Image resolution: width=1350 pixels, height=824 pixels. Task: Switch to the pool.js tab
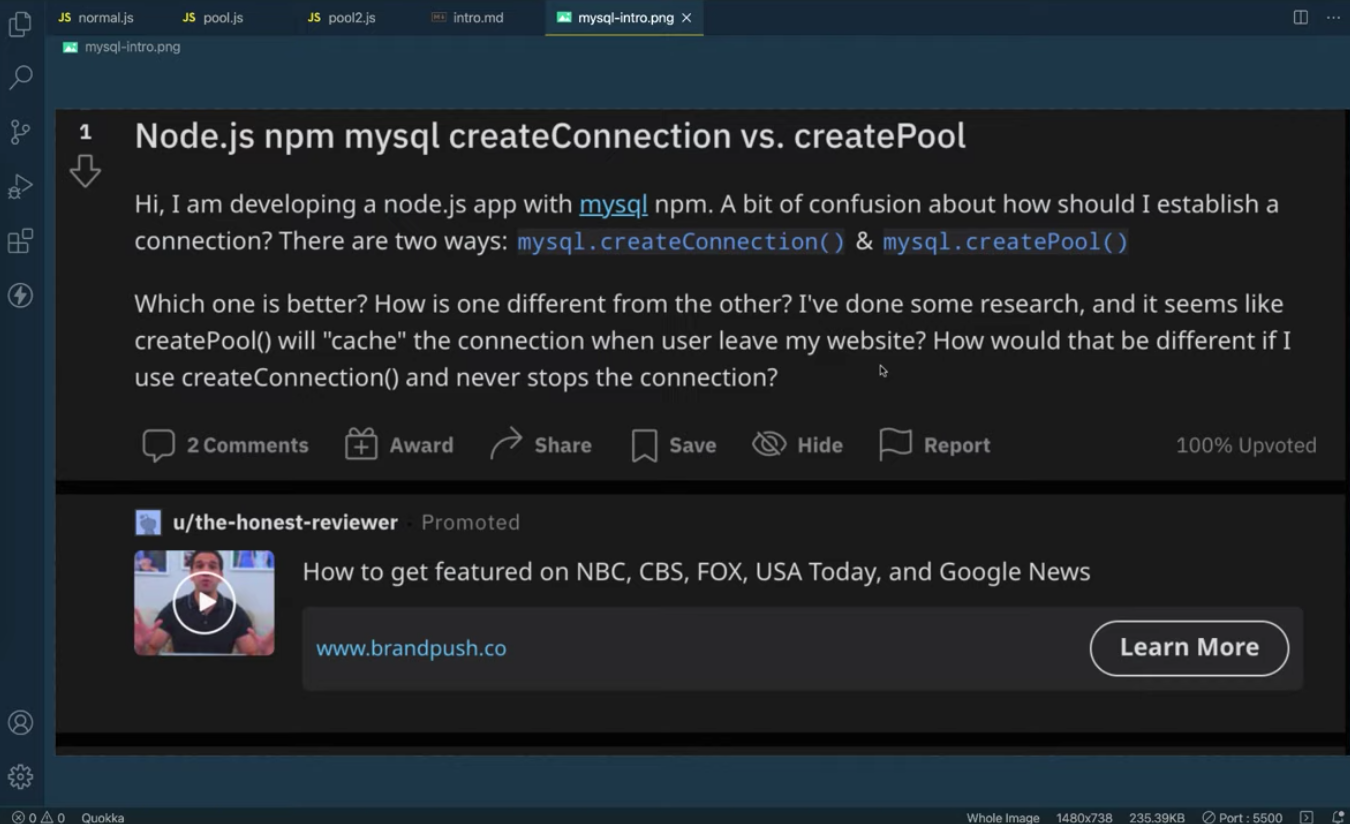(213, 17)
